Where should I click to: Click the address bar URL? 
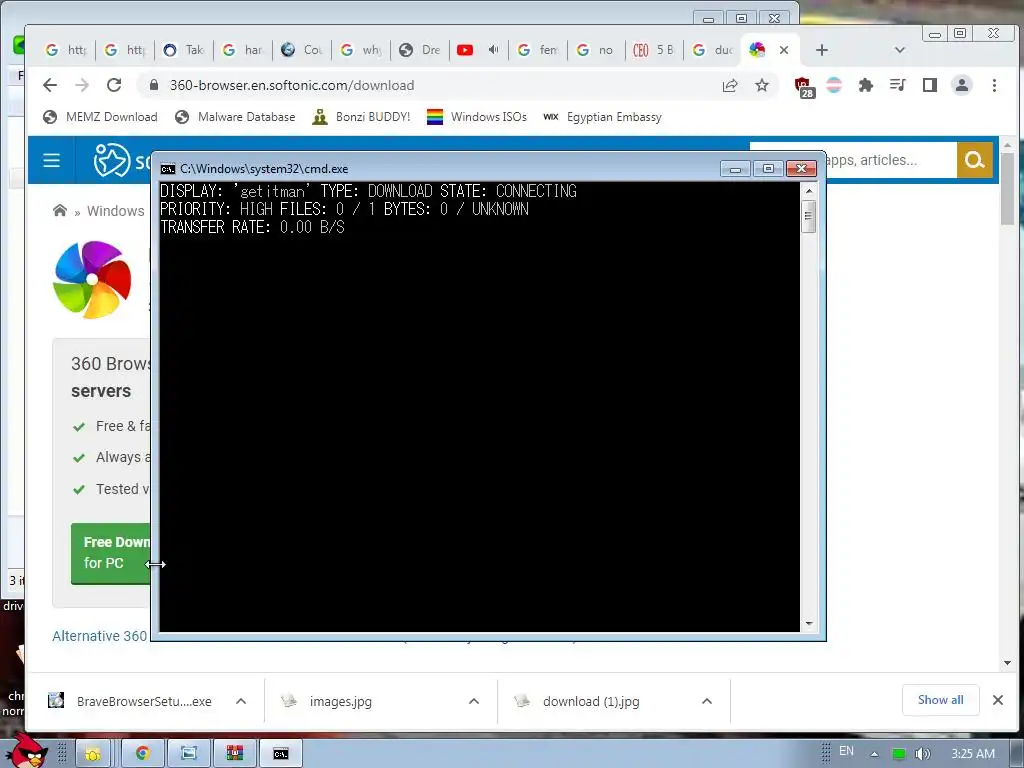(x=292, y=85)
